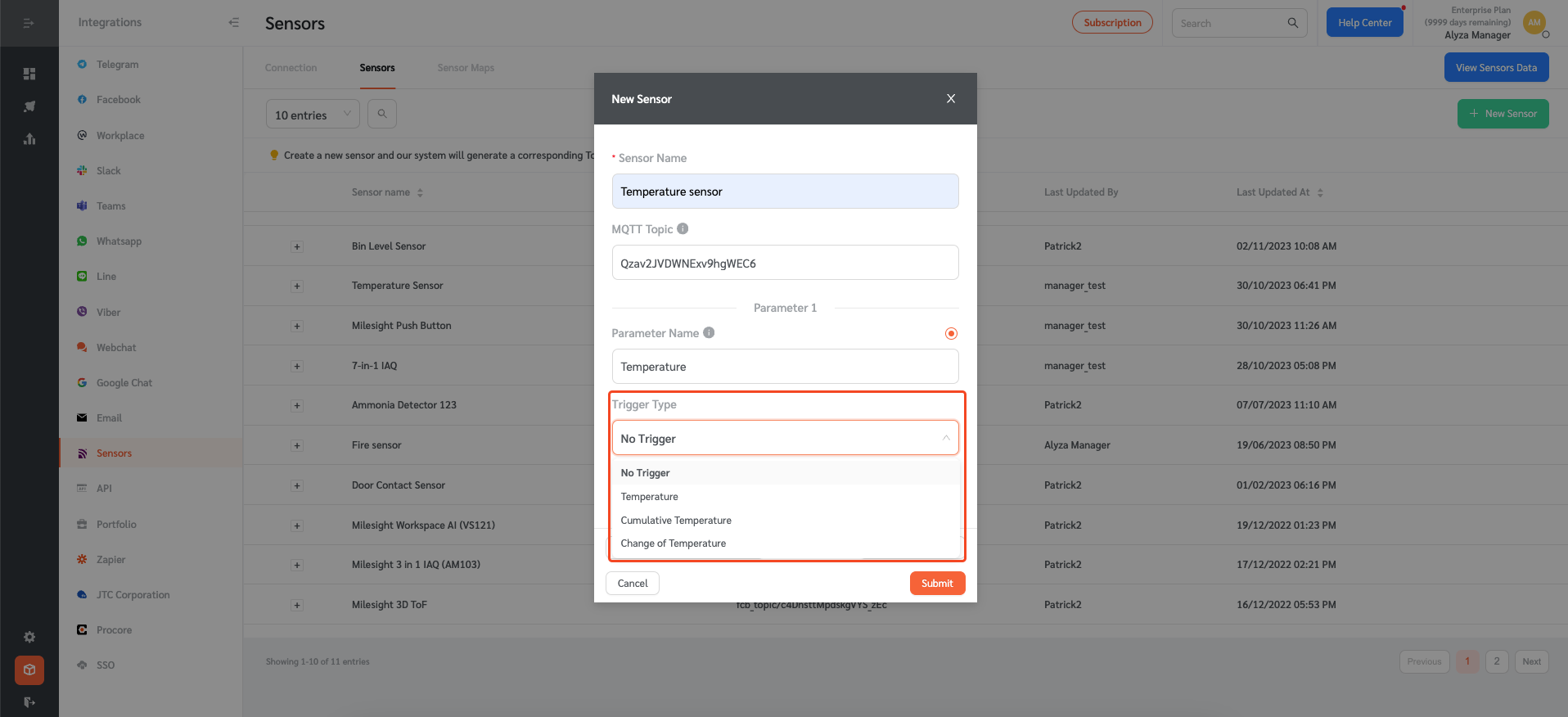Click the MQTT Topic info icon
Screen dimensions: 1568x717
[683, 229]
